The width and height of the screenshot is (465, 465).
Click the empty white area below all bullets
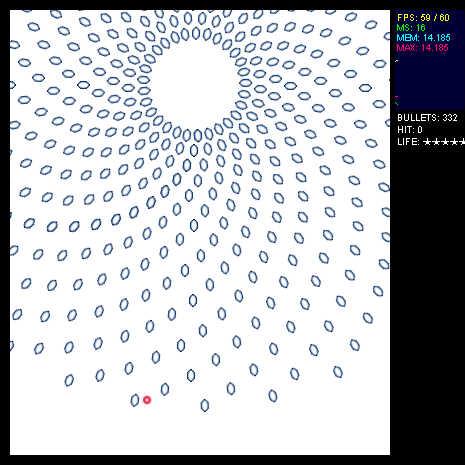200,433
